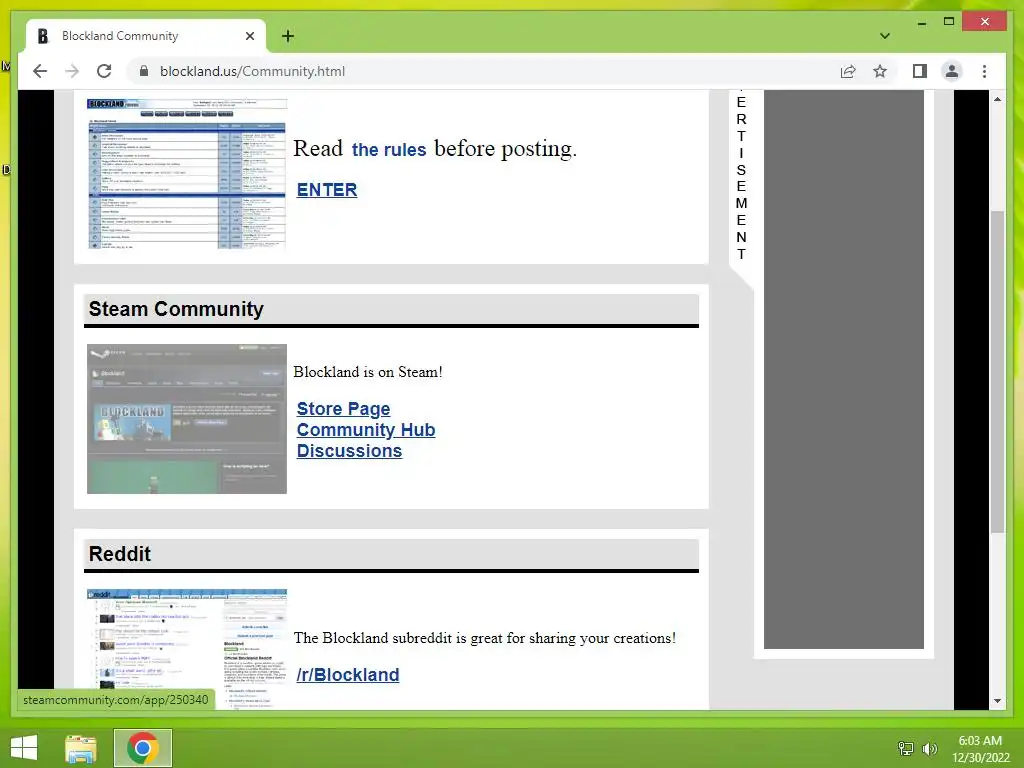Open the Chrome profile menu
The height and width of the screenshot is (768, 1024).
(x=952, y=71)
